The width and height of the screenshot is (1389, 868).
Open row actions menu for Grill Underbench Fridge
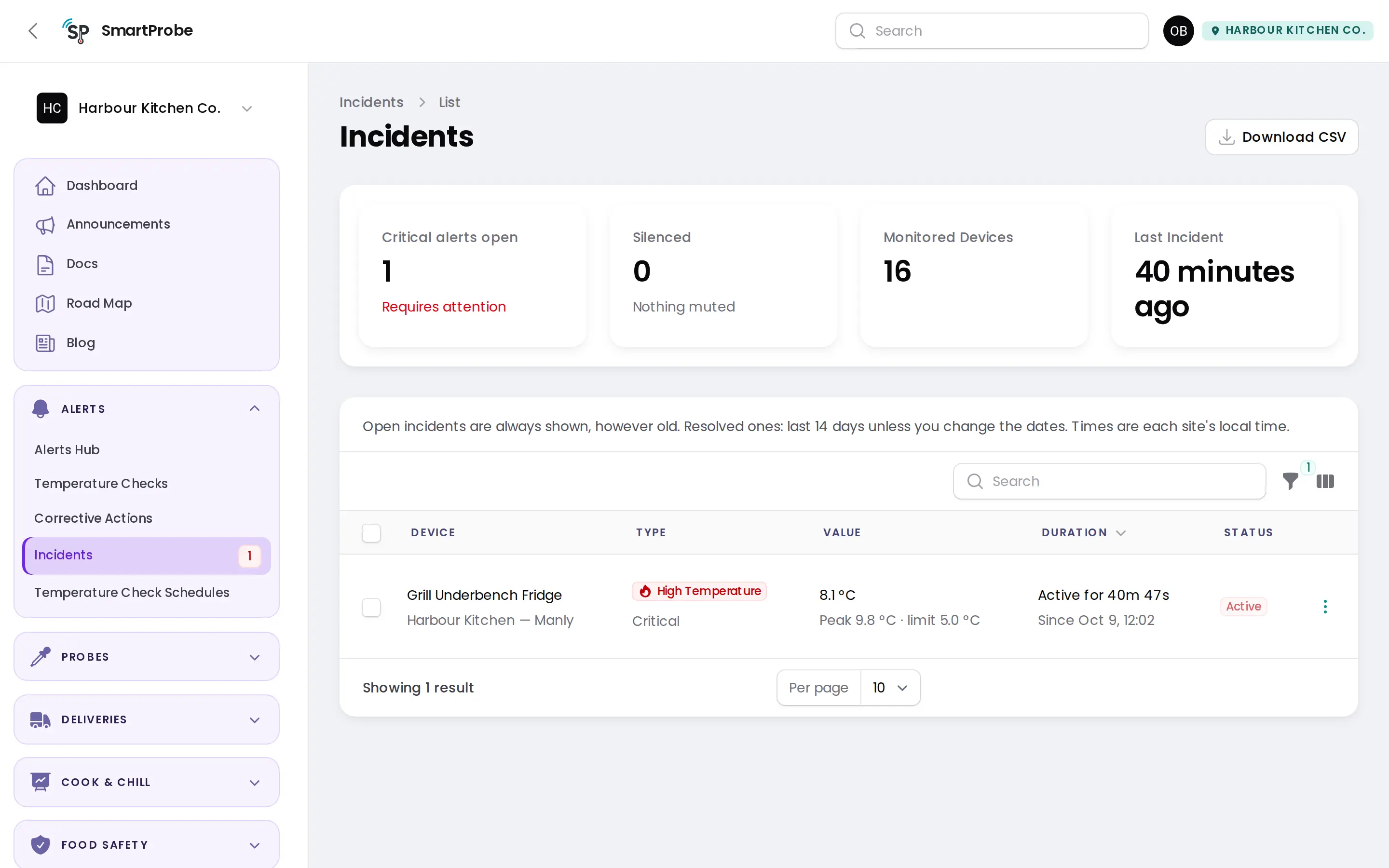click(x=1325, y=606)
